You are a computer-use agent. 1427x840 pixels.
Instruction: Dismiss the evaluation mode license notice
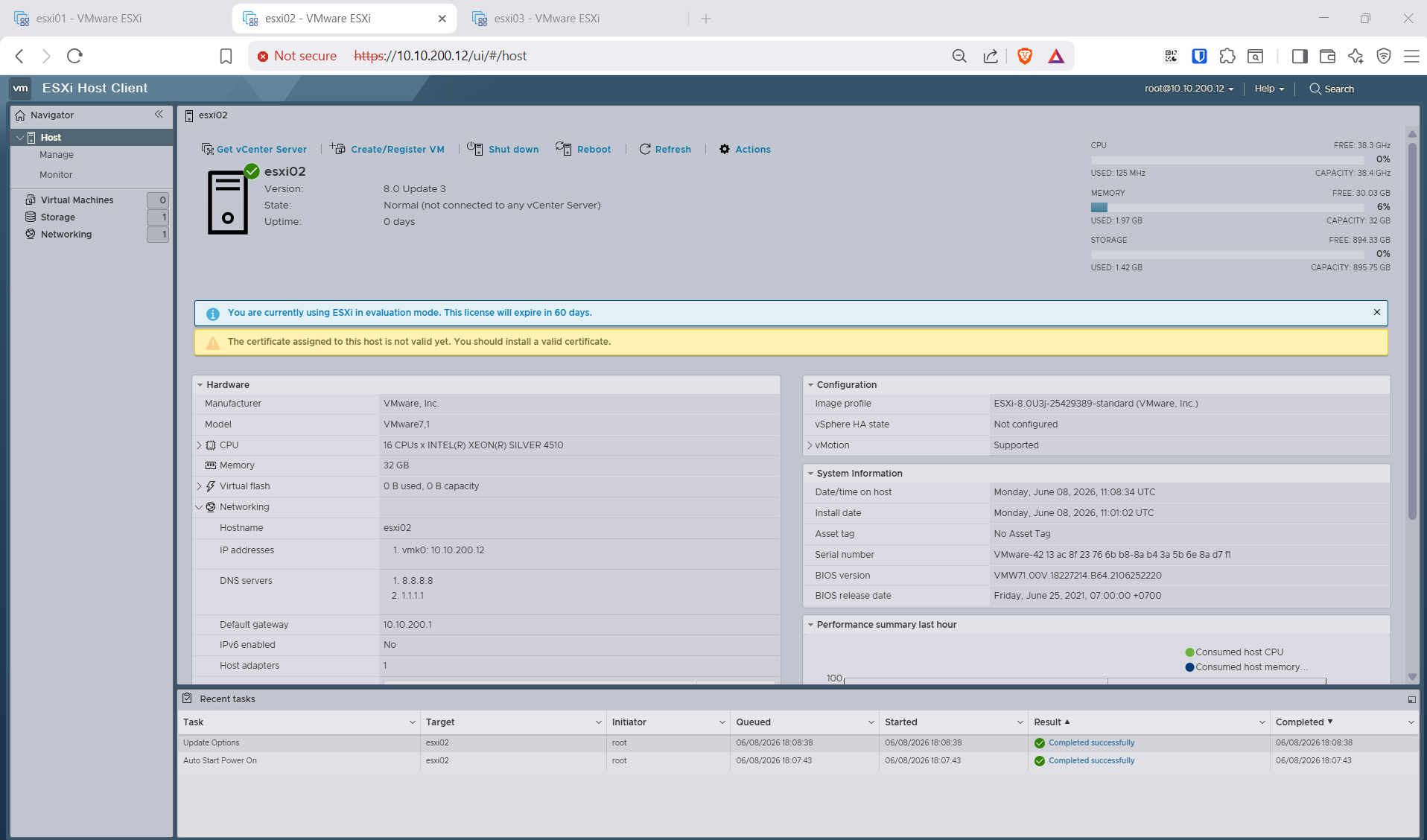1377,312
